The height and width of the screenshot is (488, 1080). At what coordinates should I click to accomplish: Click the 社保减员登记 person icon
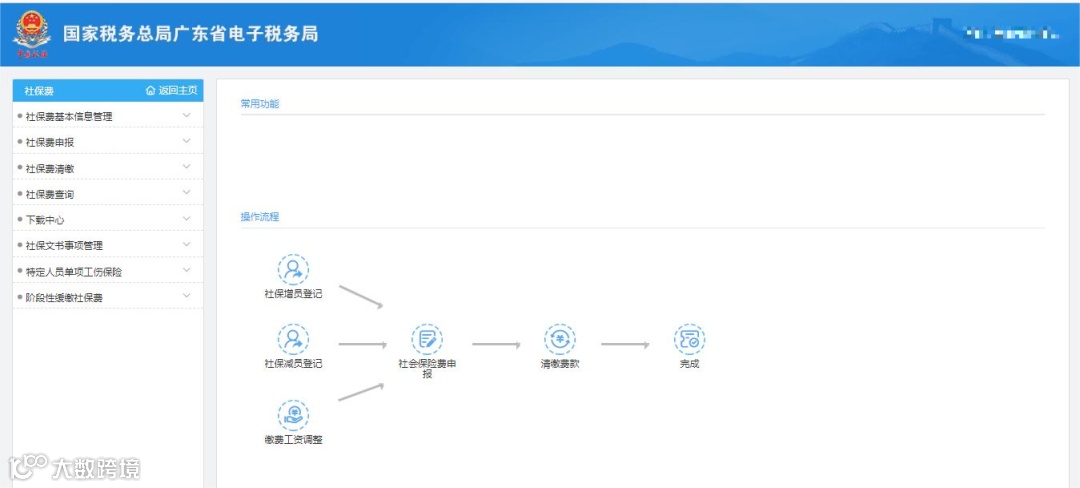pos(293,339)
